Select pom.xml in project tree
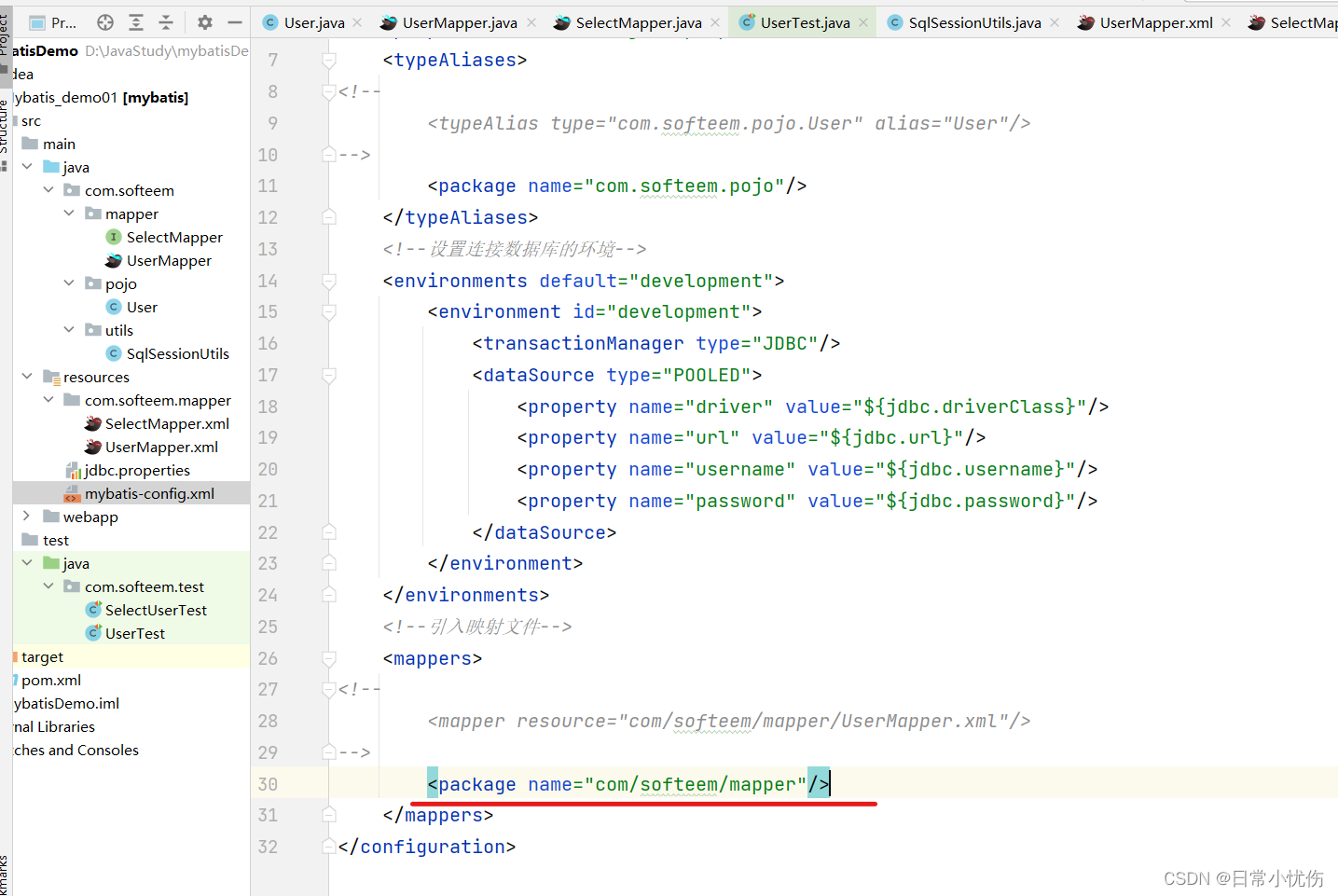 [51, 680]
